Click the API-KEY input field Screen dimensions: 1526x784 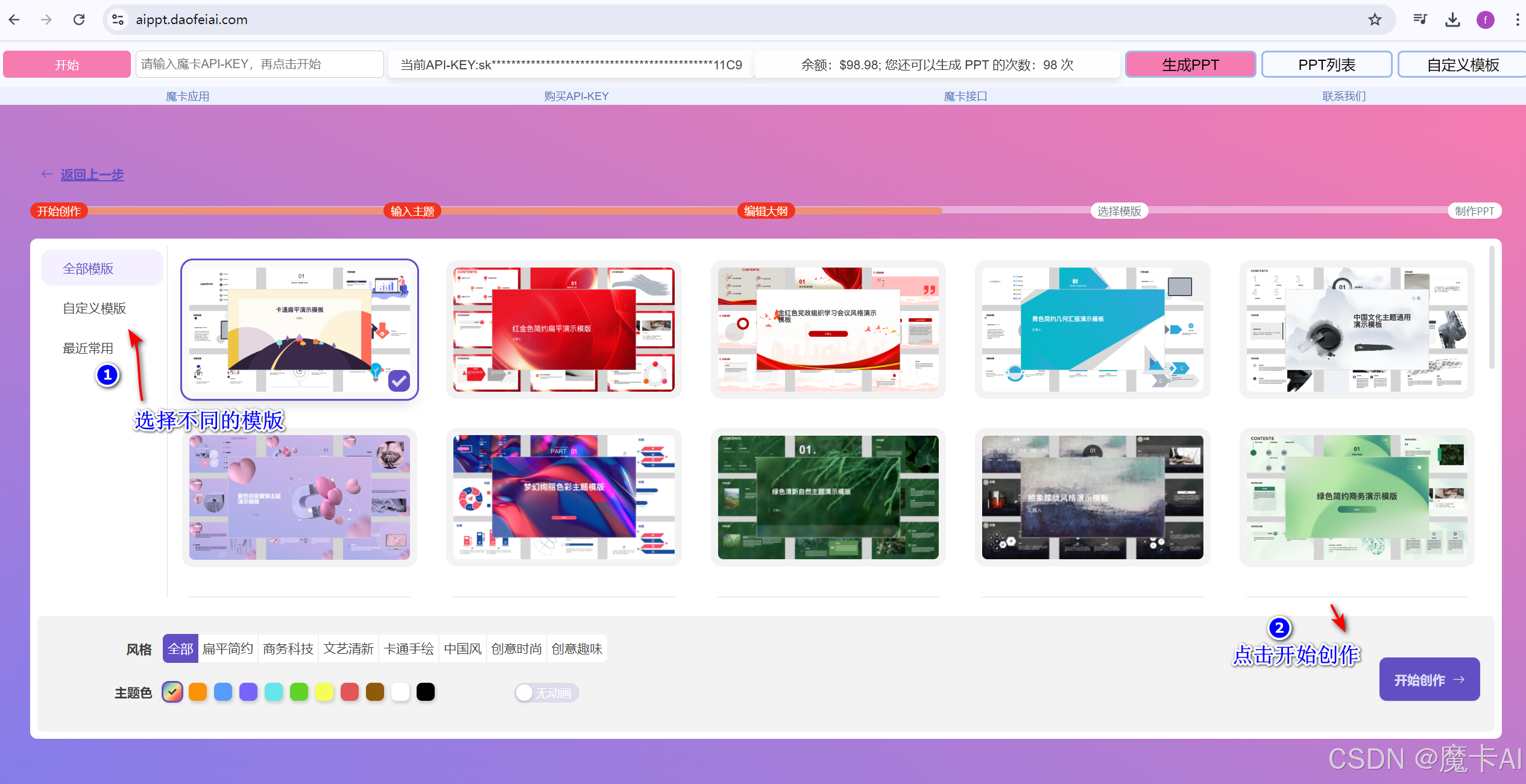click(259, 64)
